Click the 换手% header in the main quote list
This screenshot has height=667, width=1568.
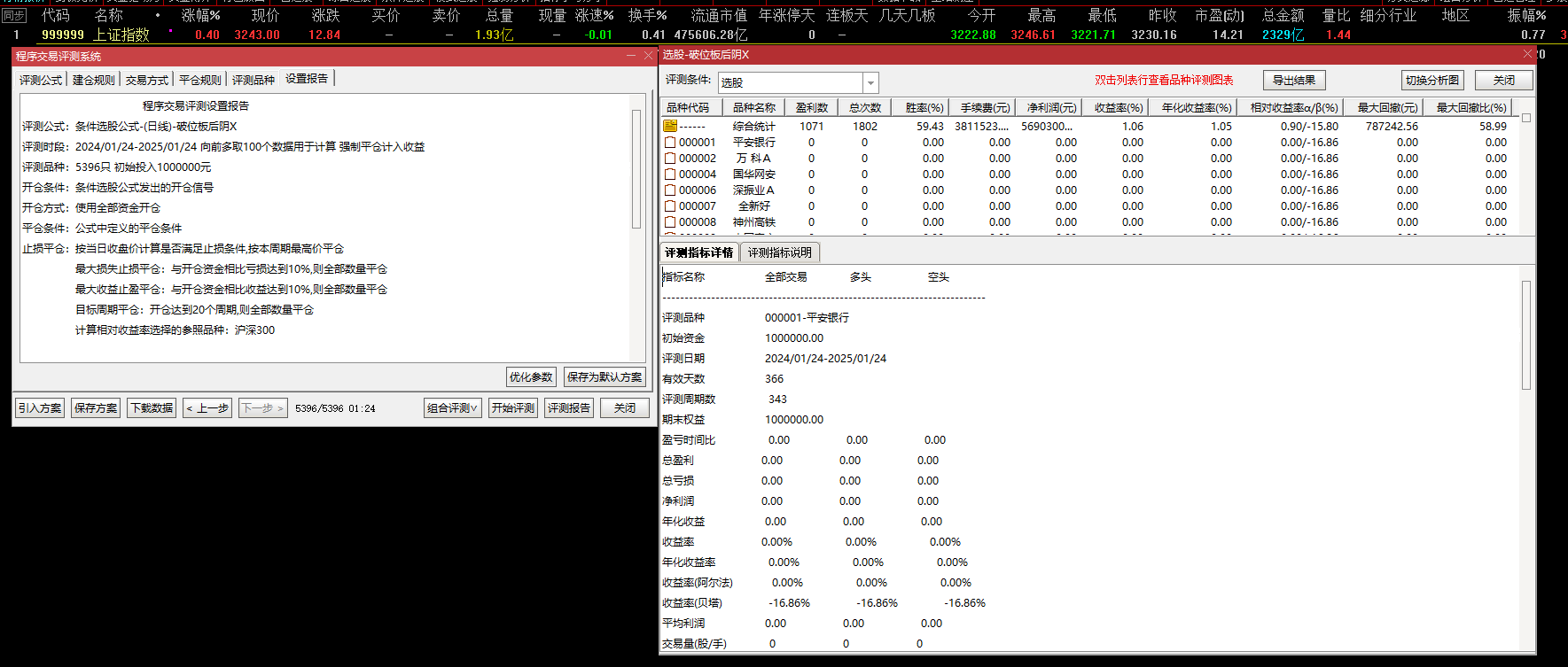pyautogui.click(x=647, y=15)
